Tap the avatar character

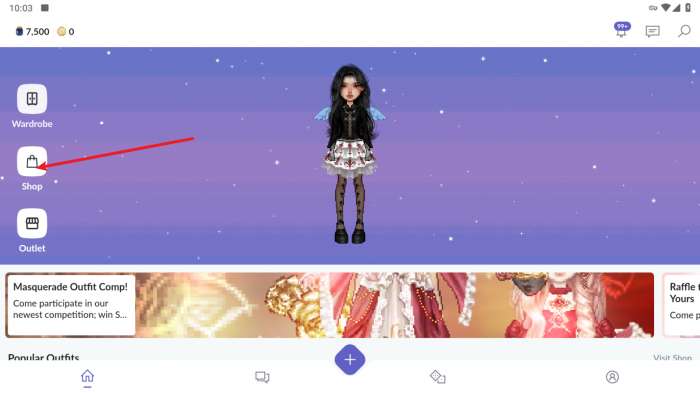pos(350,155)
